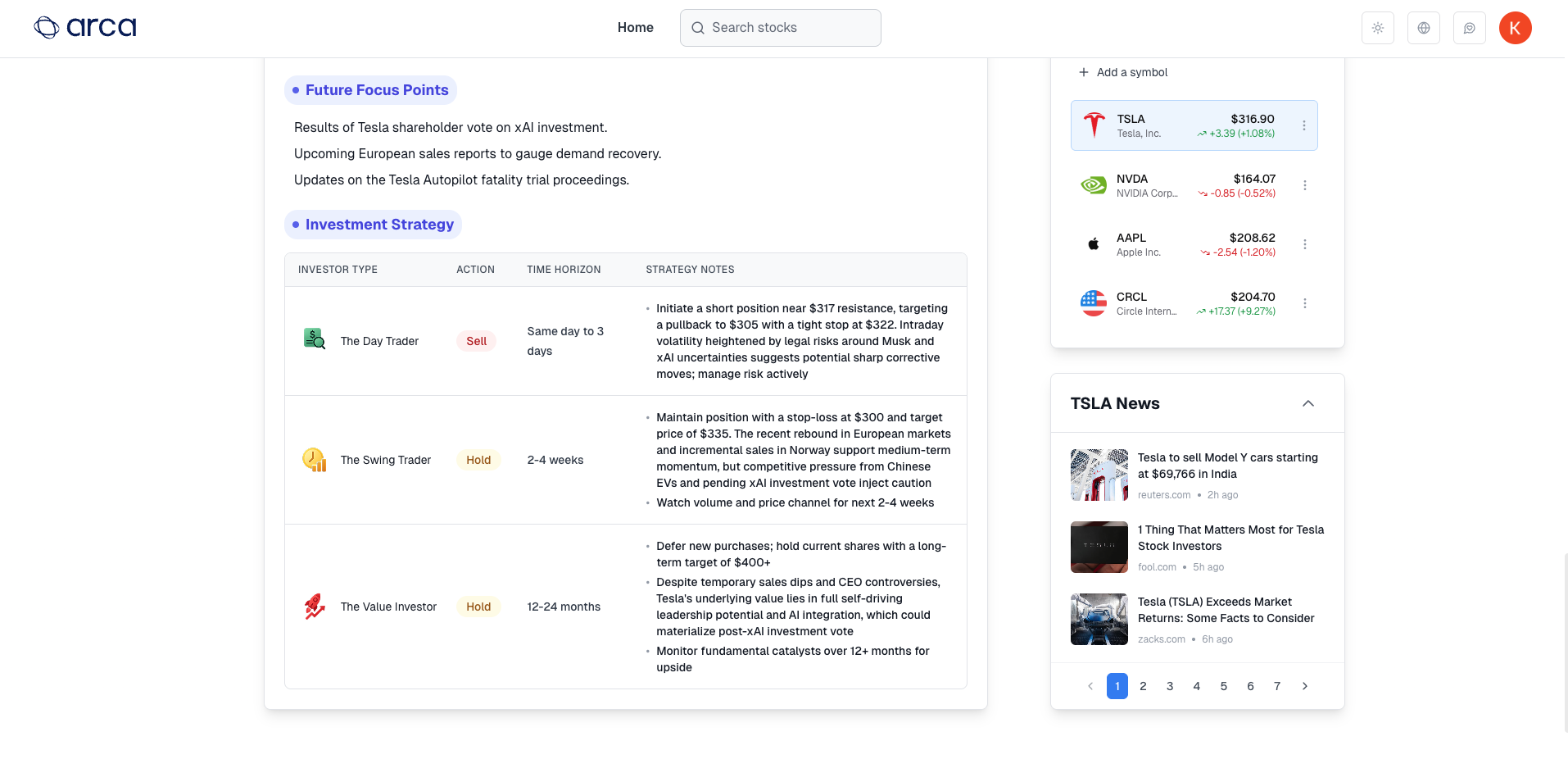Image resolution: width=1568 pixels, height=759 pixels.
Task: Click STRATEGY NOTES column header
Action: pos(690,270)
